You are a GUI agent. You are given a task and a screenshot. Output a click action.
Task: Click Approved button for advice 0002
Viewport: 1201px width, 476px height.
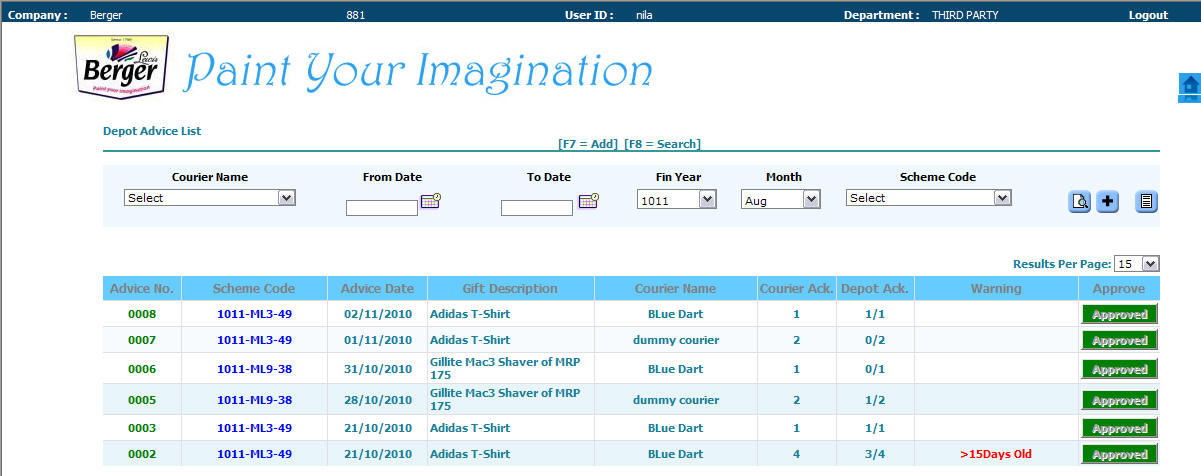(x=1119, y=455)
